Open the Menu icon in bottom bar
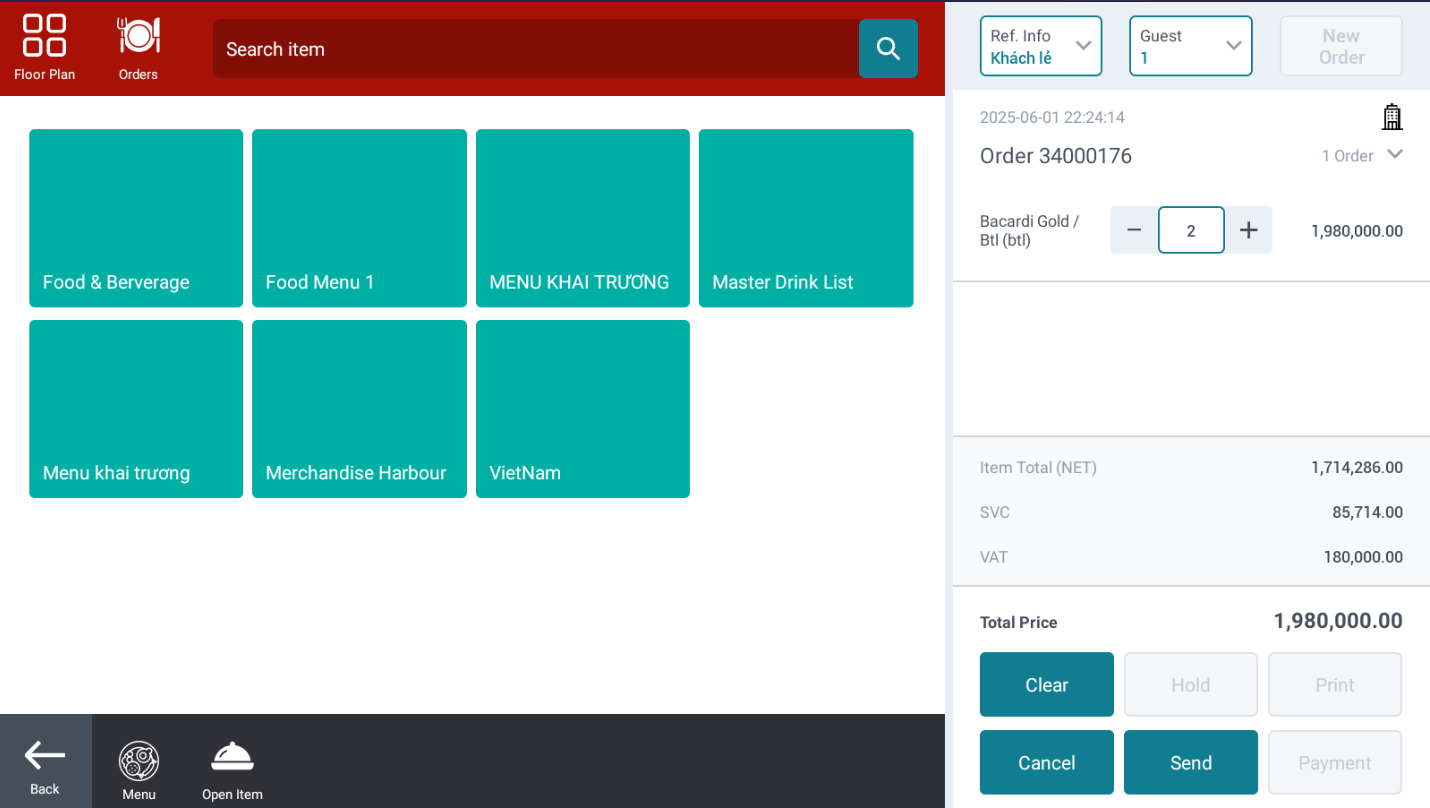This screenshot has height=808, width=1430. (139, 769)
